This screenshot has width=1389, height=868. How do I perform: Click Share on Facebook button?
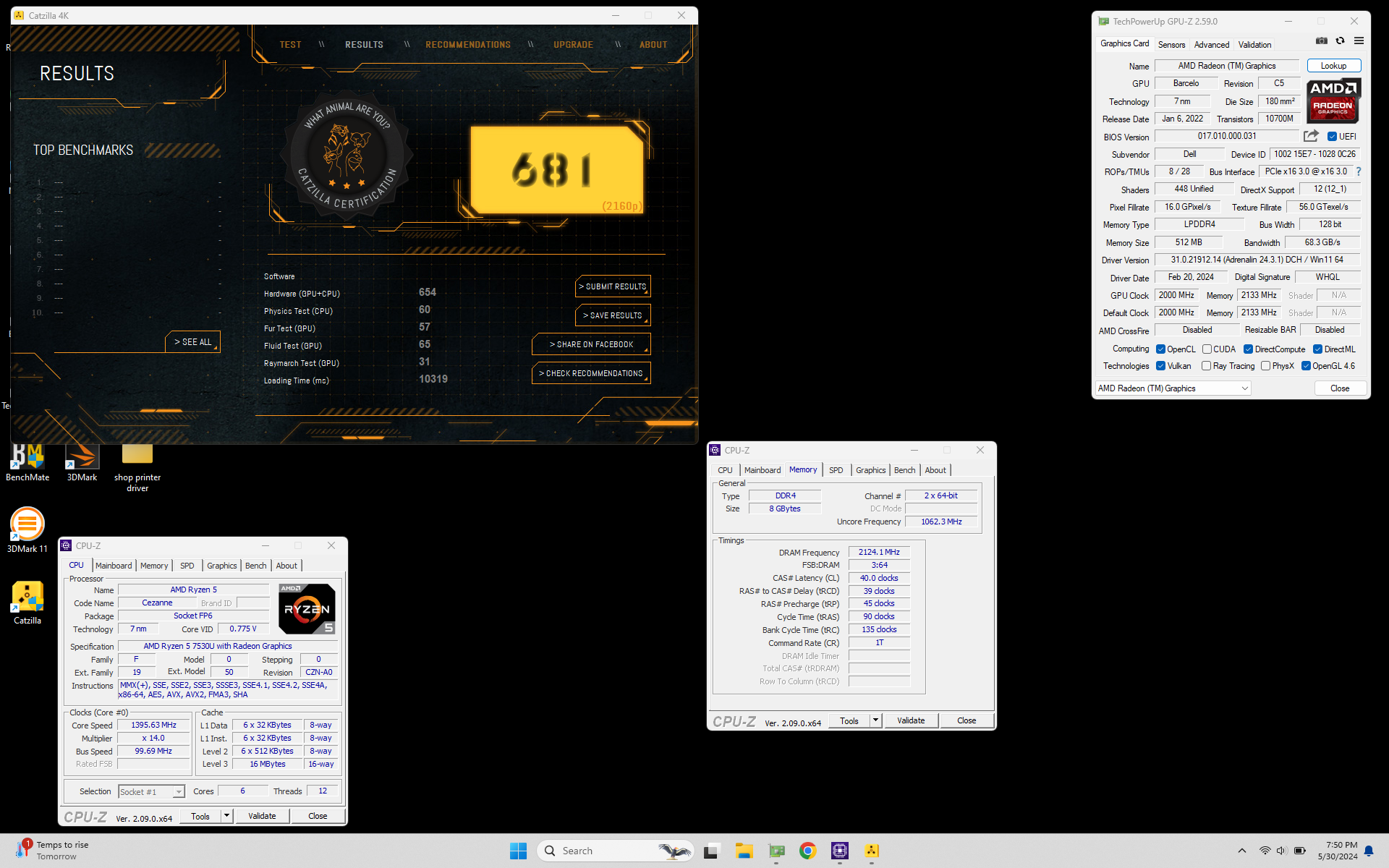click(x=591, y=344)
